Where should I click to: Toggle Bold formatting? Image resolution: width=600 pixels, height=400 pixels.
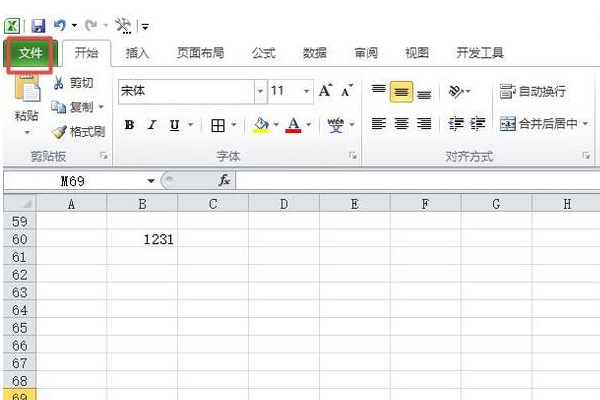click(129, 125)
